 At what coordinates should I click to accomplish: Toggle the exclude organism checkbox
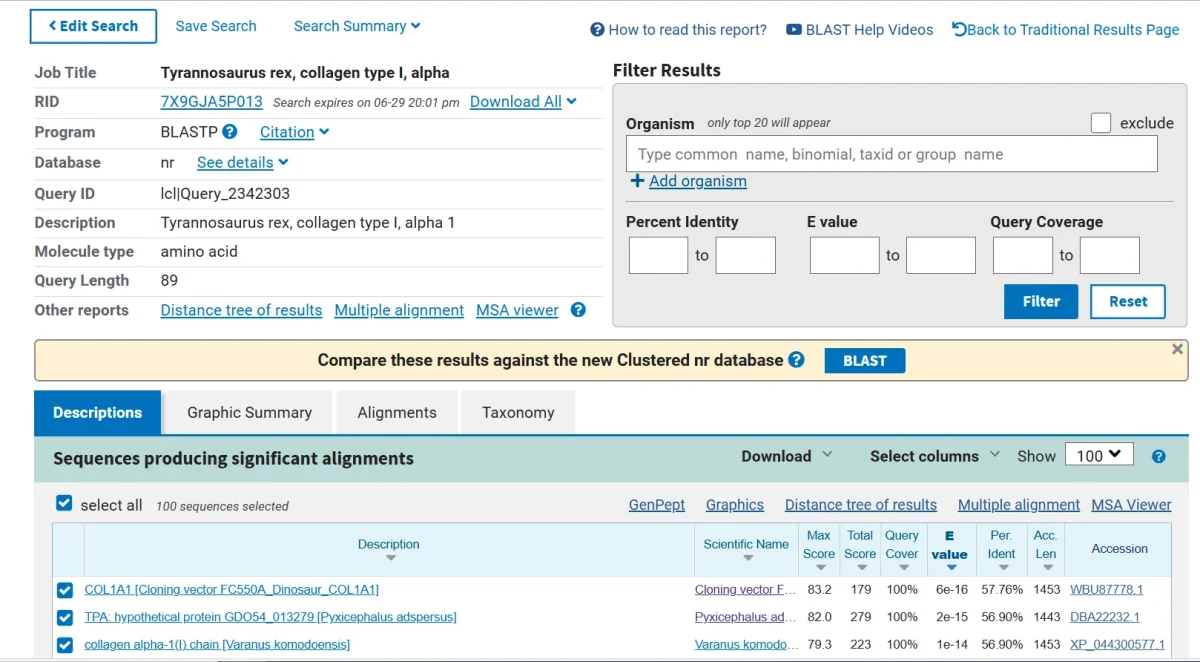1101,123
